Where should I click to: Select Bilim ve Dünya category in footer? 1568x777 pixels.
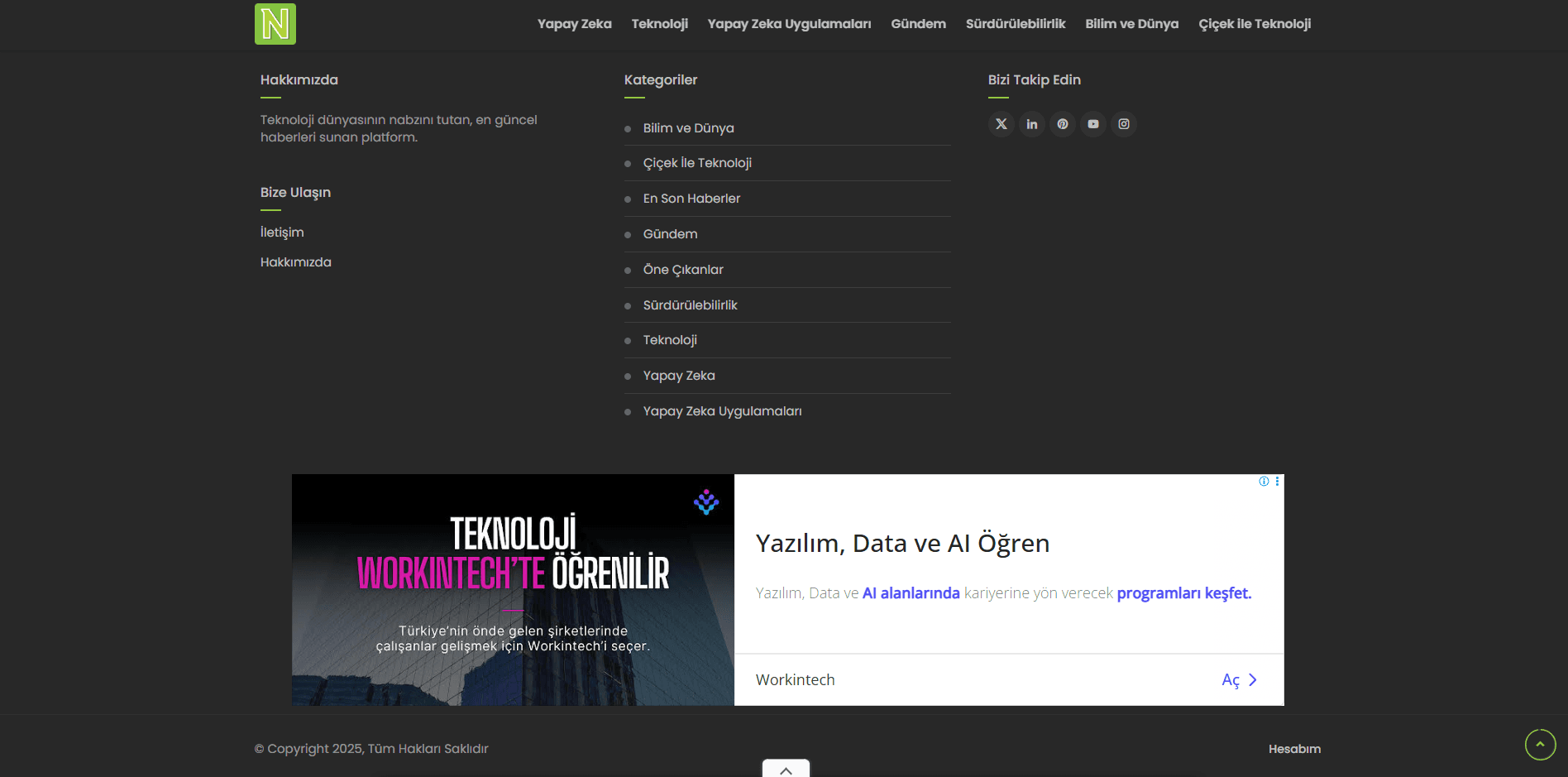(x=689, y=128)
